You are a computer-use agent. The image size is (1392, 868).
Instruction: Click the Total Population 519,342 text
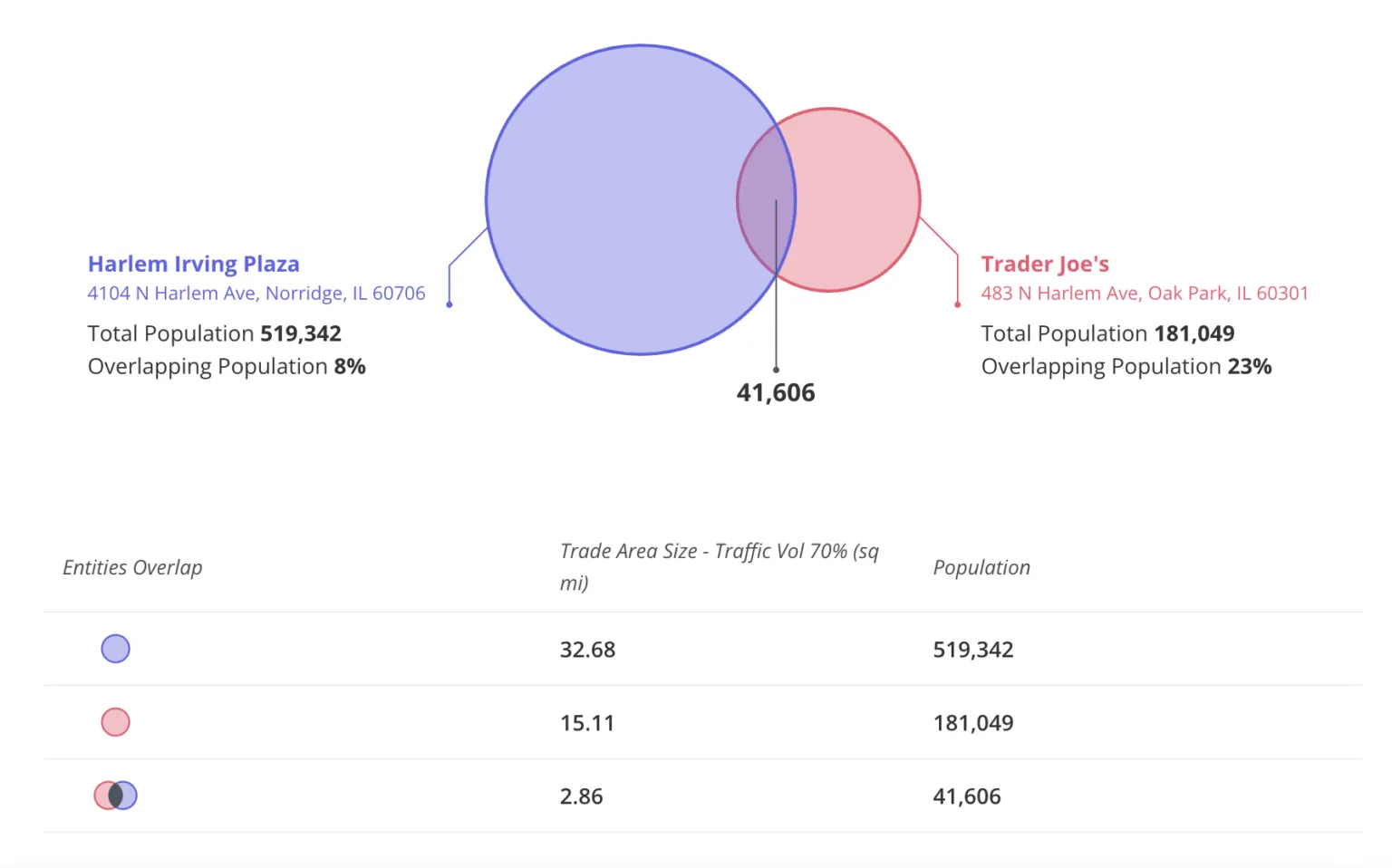pos(214,333)
